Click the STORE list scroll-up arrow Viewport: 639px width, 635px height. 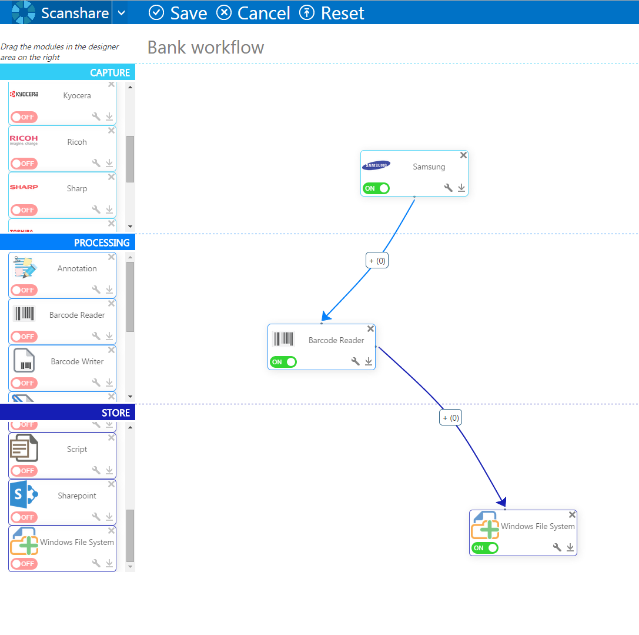pyautogui.click(x=130, y=428)
